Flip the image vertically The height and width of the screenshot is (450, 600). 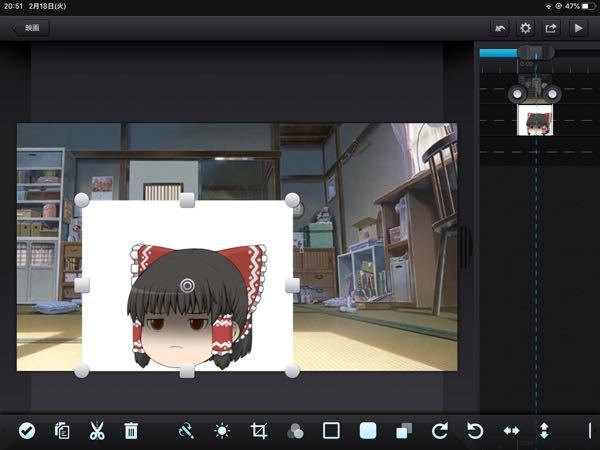click(544, 431)
